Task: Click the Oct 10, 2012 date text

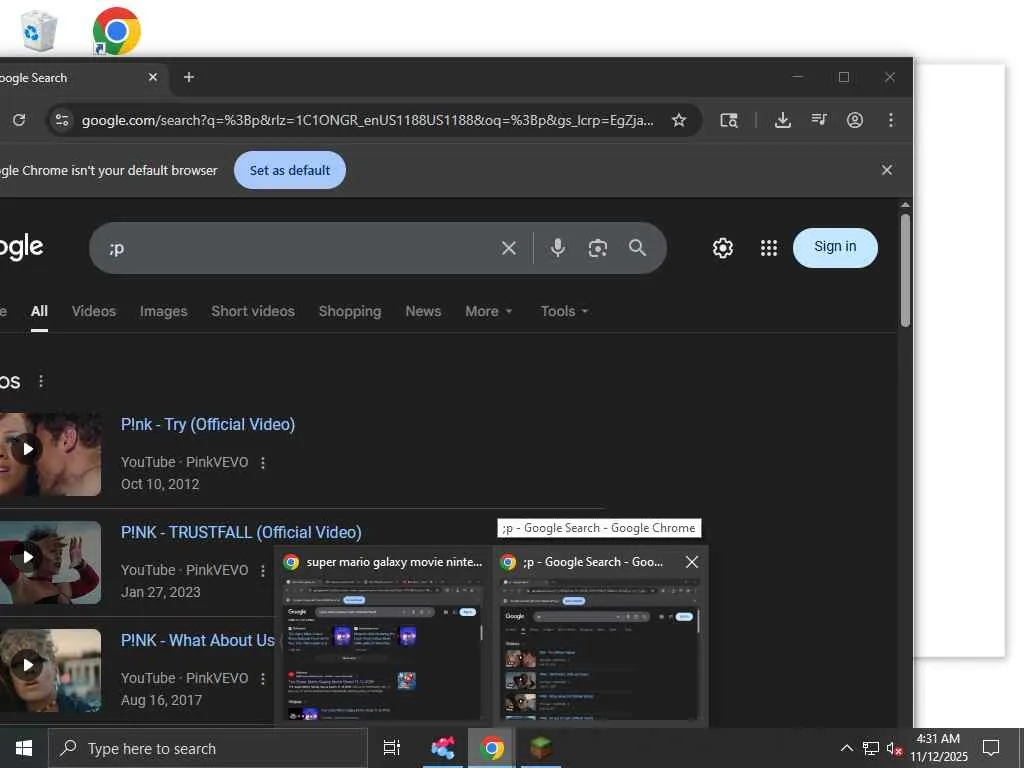Action: pyautogui.click(x=160, y=484)
